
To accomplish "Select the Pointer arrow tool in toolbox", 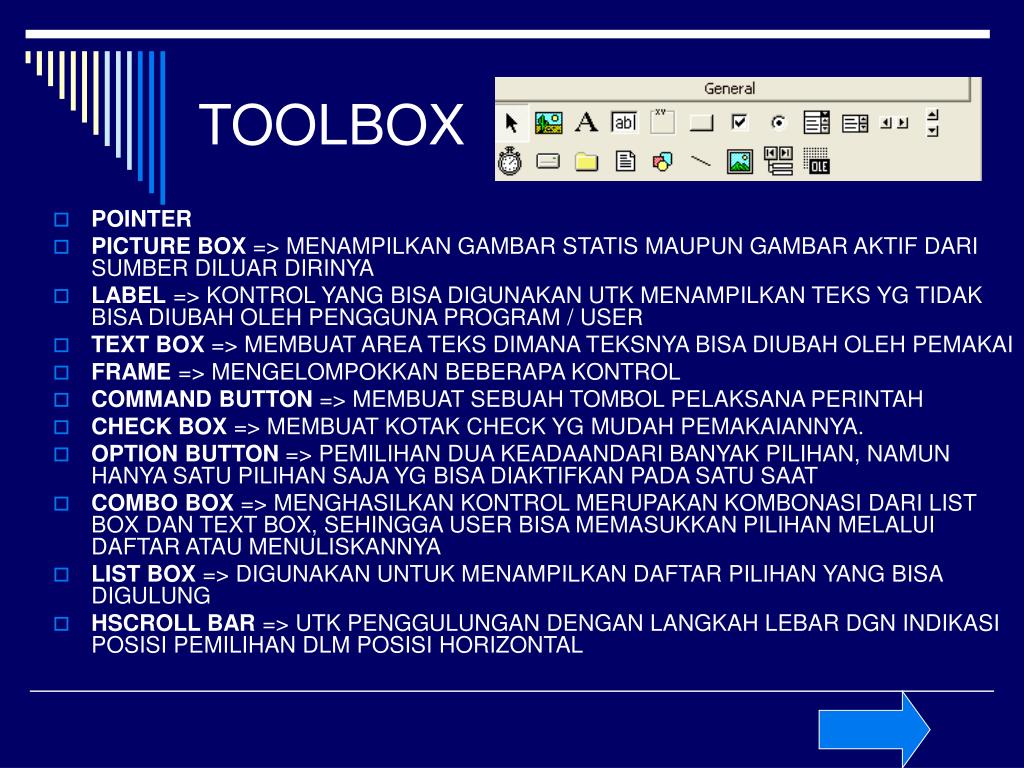I will coord(511,122).
